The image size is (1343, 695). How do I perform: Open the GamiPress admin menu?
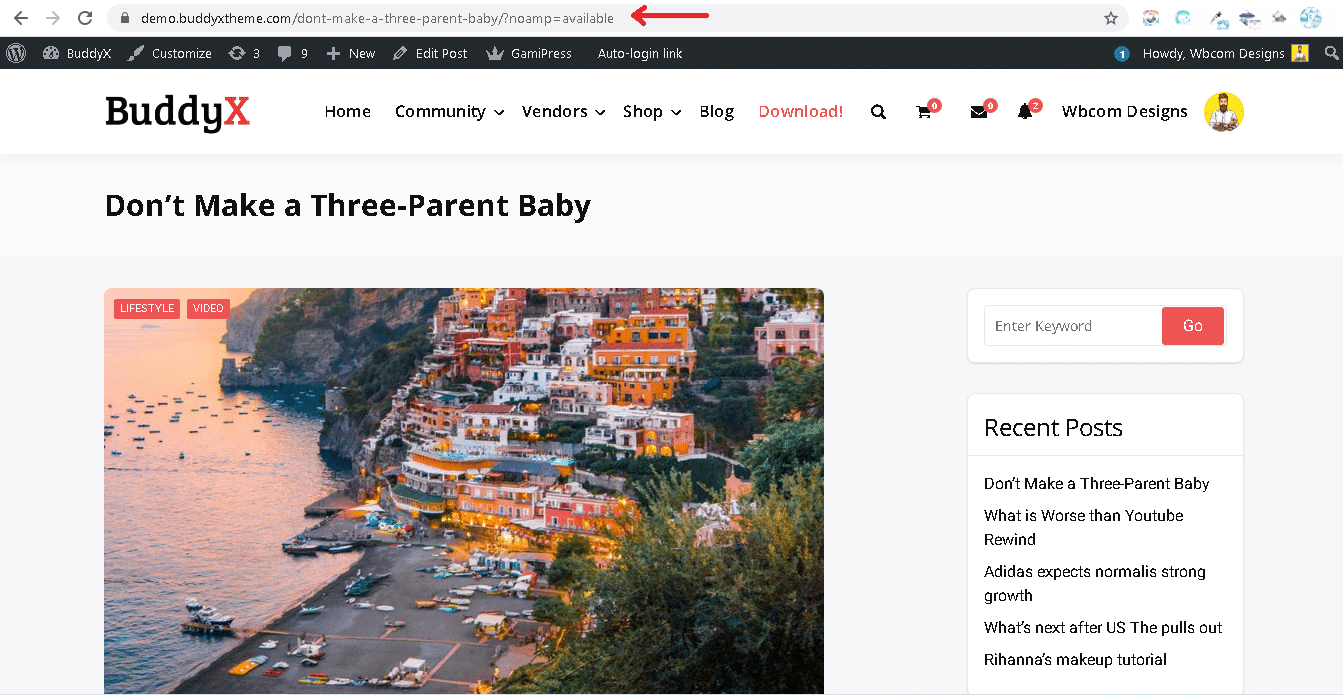(529, 53)
